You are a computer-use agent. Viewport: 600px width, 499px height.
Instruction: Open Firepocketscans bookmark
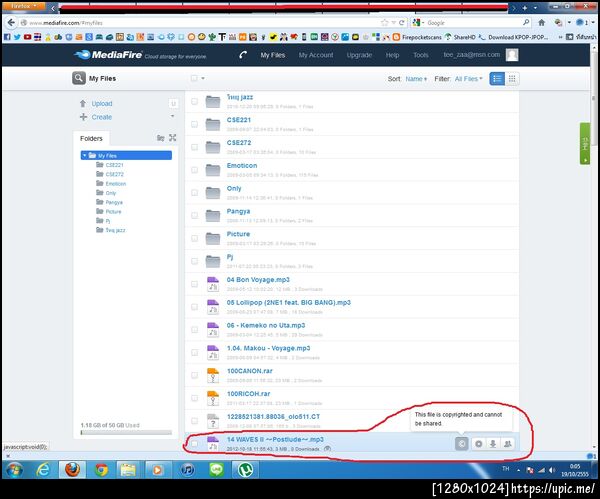[x=417, y=37]
